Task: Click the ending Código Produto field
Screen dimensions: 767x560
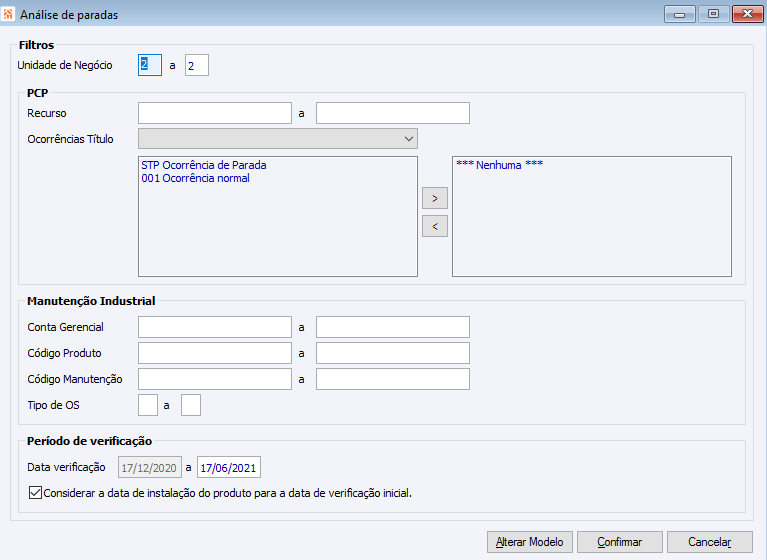Action: (x=393, y=353)
